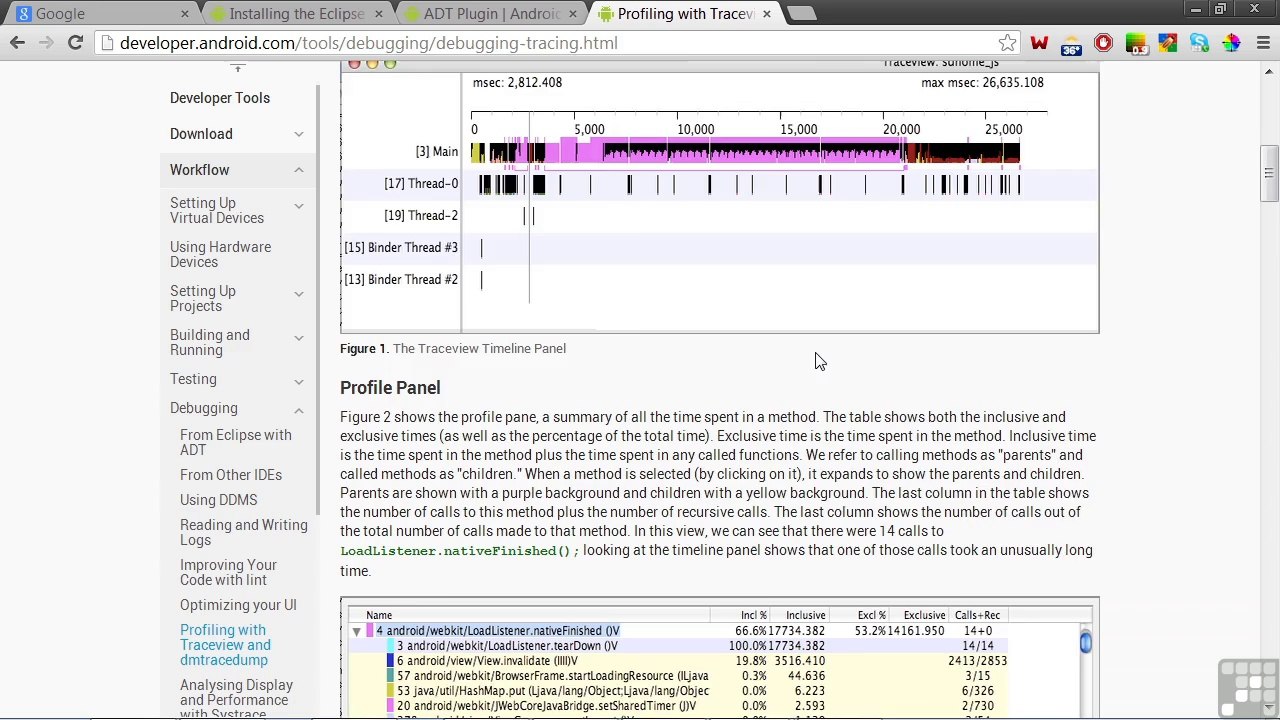Open Using Hardware Devices link
Screen dimensions: 1280x720
pos(220,254)
